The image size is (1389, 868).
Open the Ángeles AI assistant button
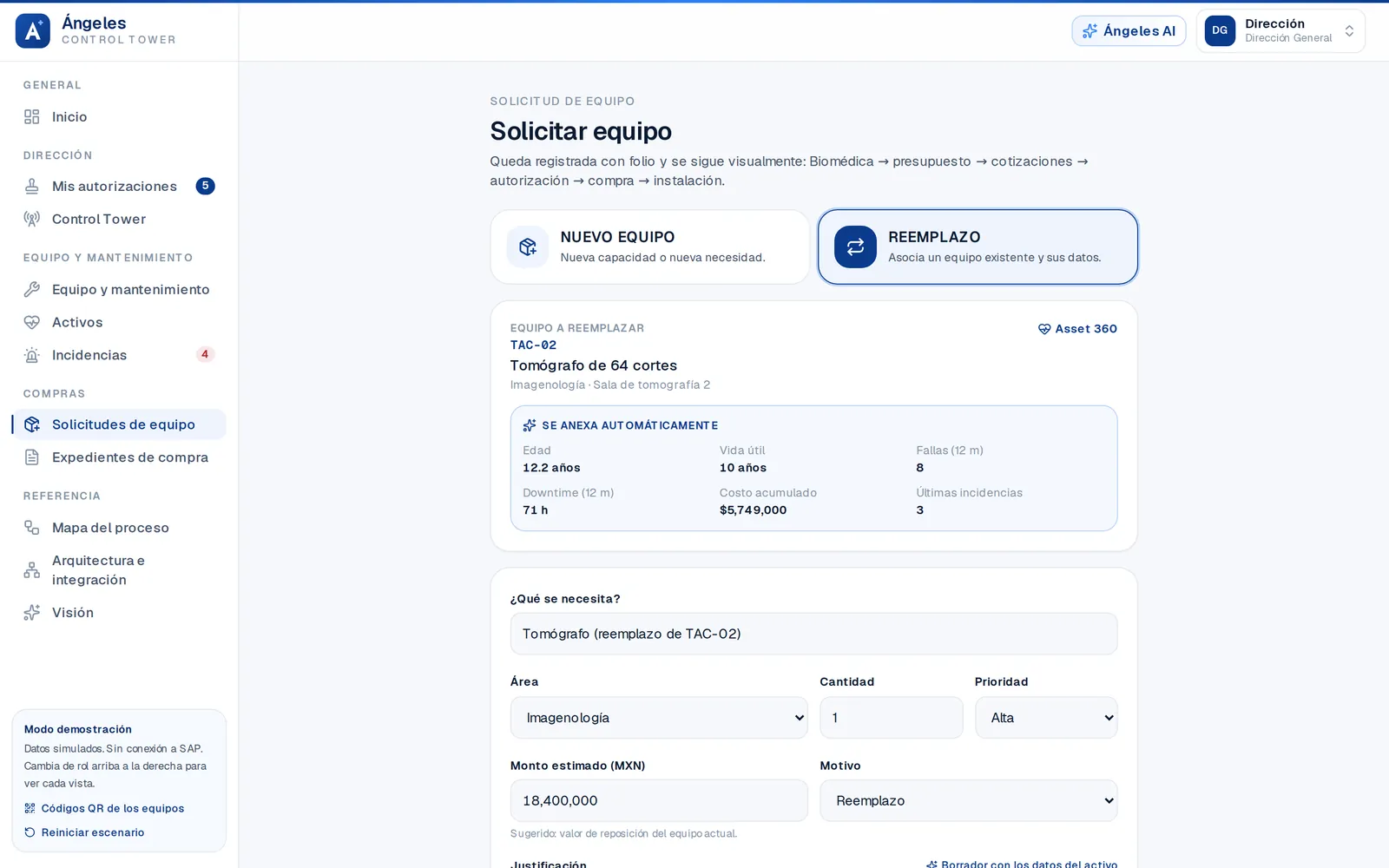point(1129,31)
